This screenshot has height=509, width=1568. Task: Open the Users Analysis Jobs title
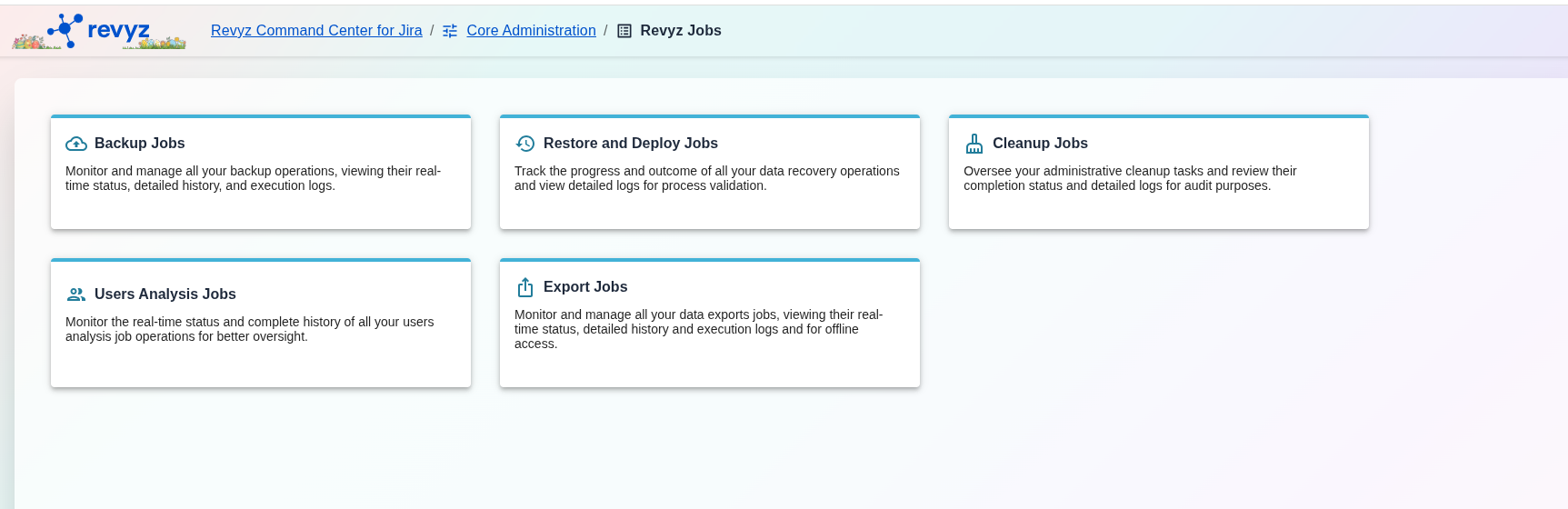tap(165, 294)
